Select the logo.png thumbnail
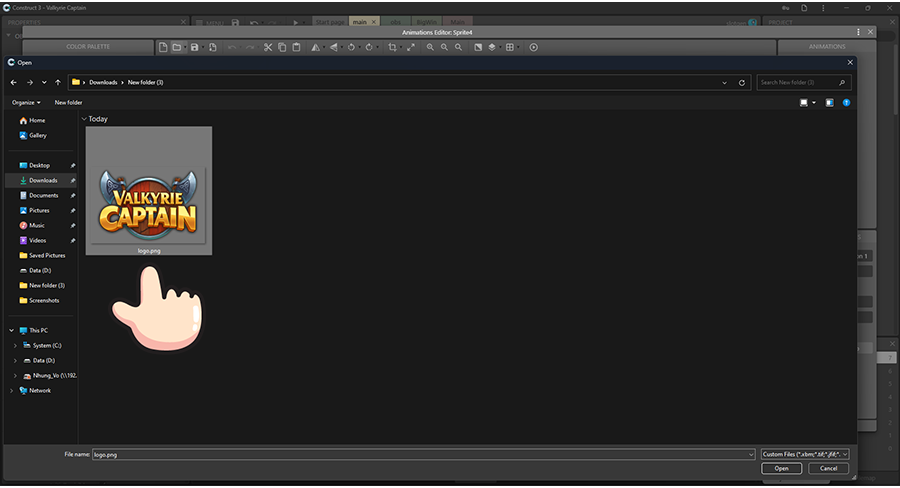The image size is (900, 488). 148,190
